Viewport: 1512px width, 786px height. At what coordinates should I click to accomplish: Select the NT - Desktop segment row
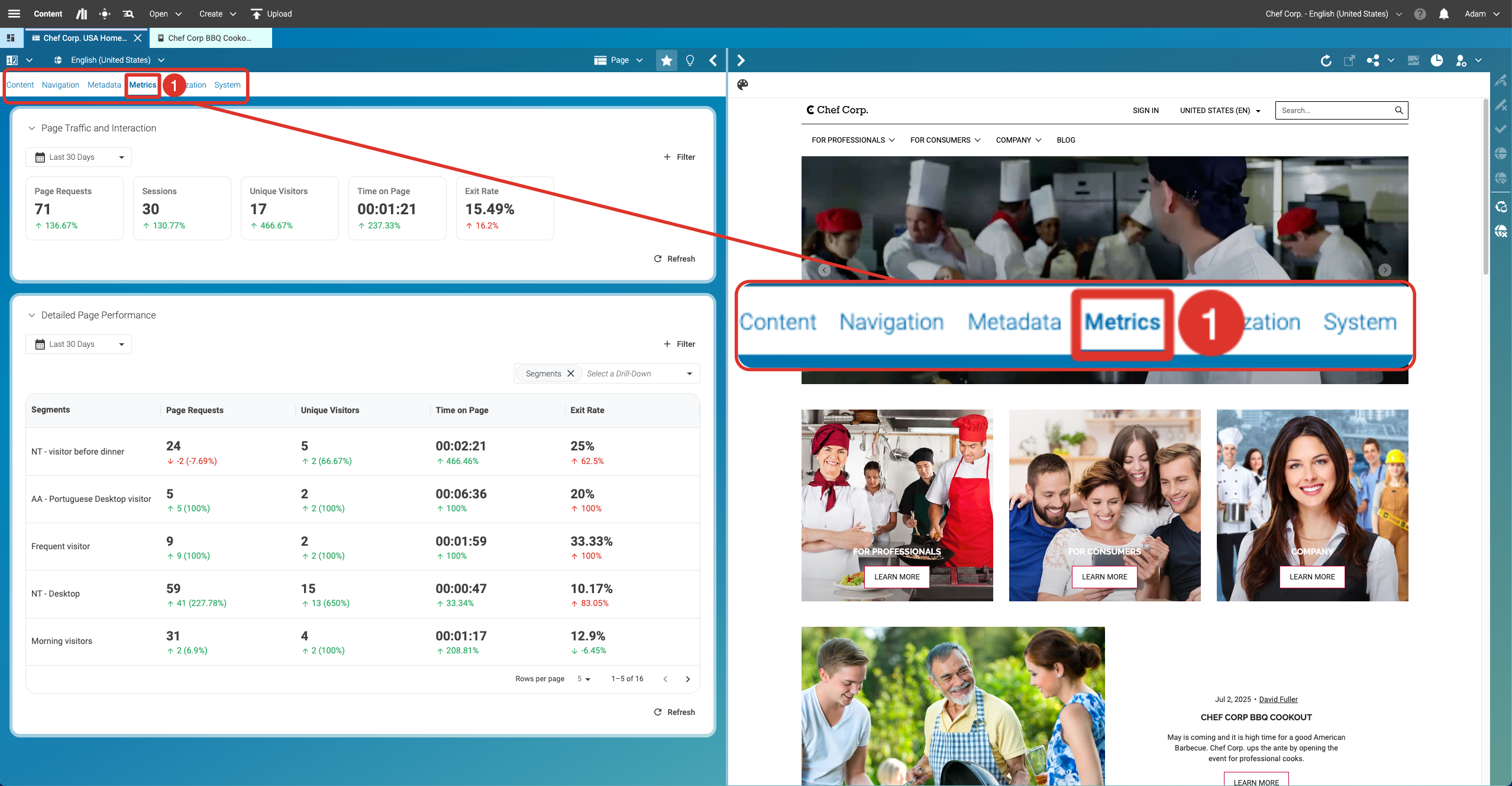[363, 594]
